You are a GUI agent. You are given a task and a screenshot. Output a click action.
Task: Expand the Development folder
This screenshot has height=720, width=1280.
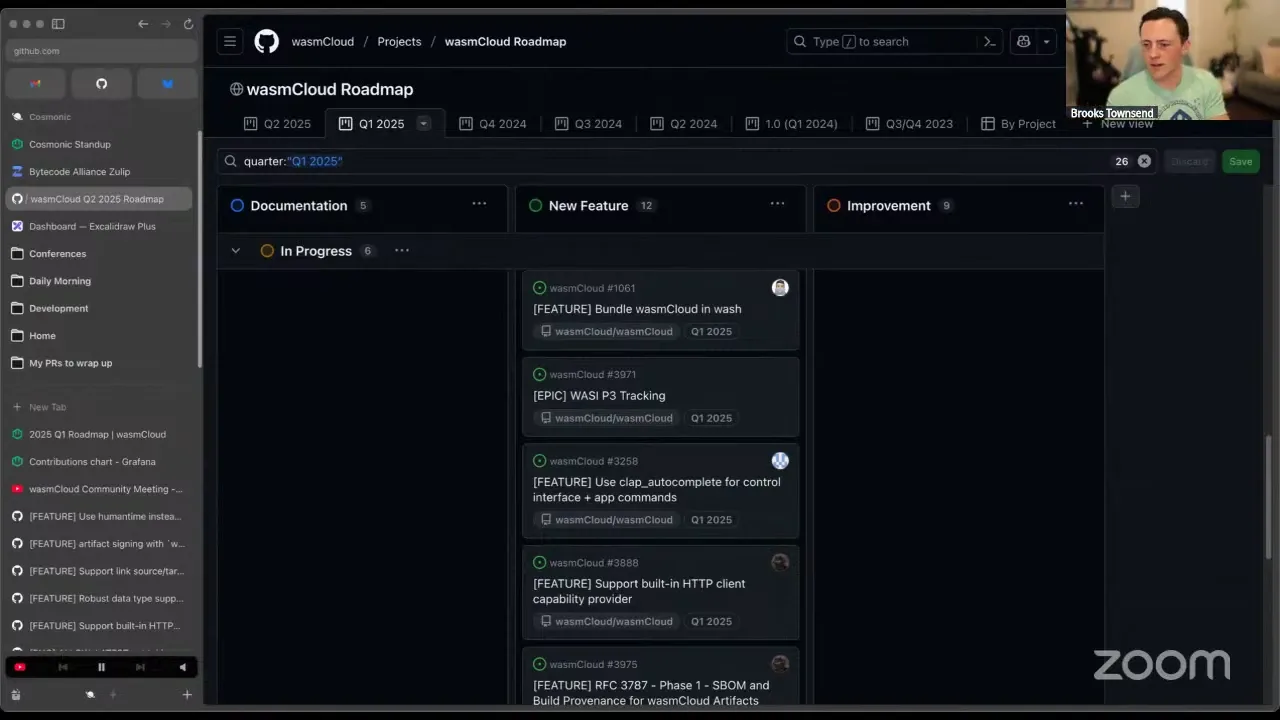(99, 308)
